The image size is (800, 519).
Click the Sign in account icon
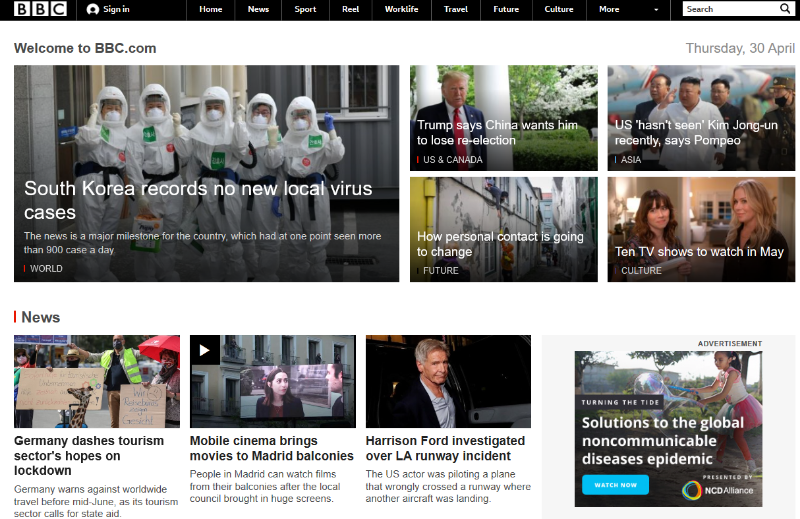coord(93,9)
